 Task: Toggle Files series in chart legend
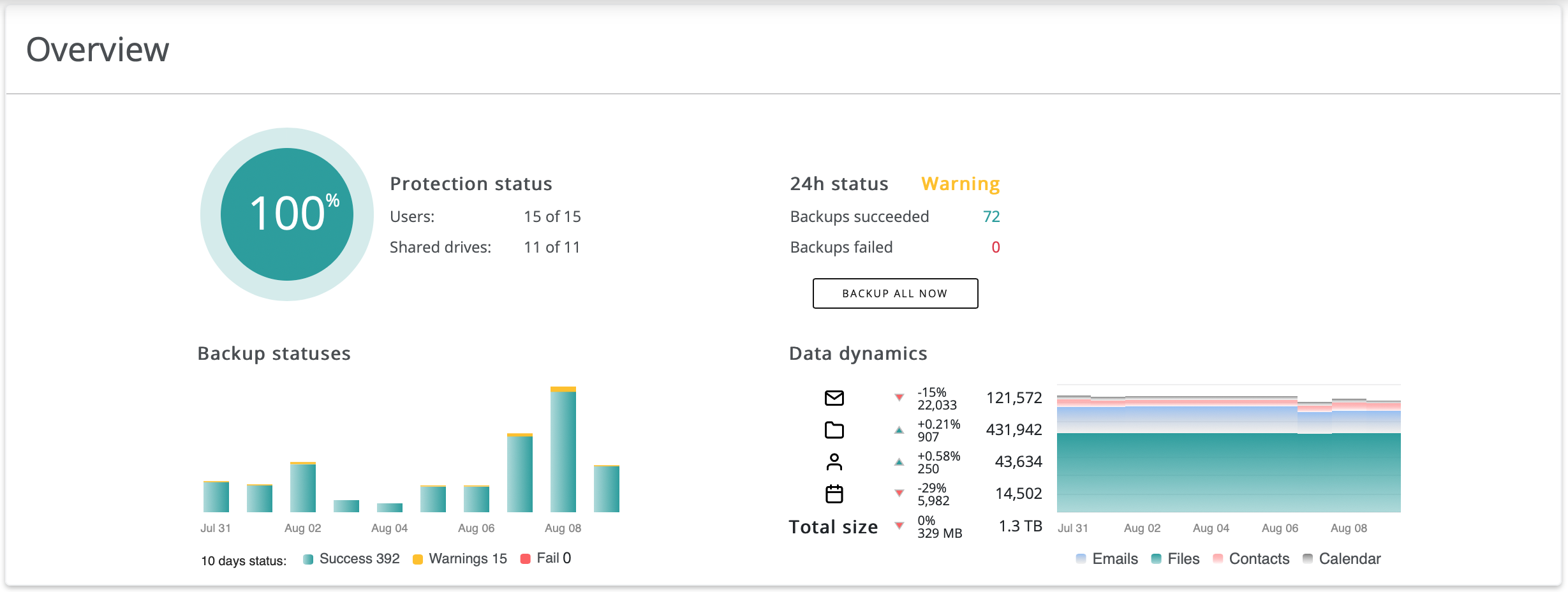click(1175, 559)
